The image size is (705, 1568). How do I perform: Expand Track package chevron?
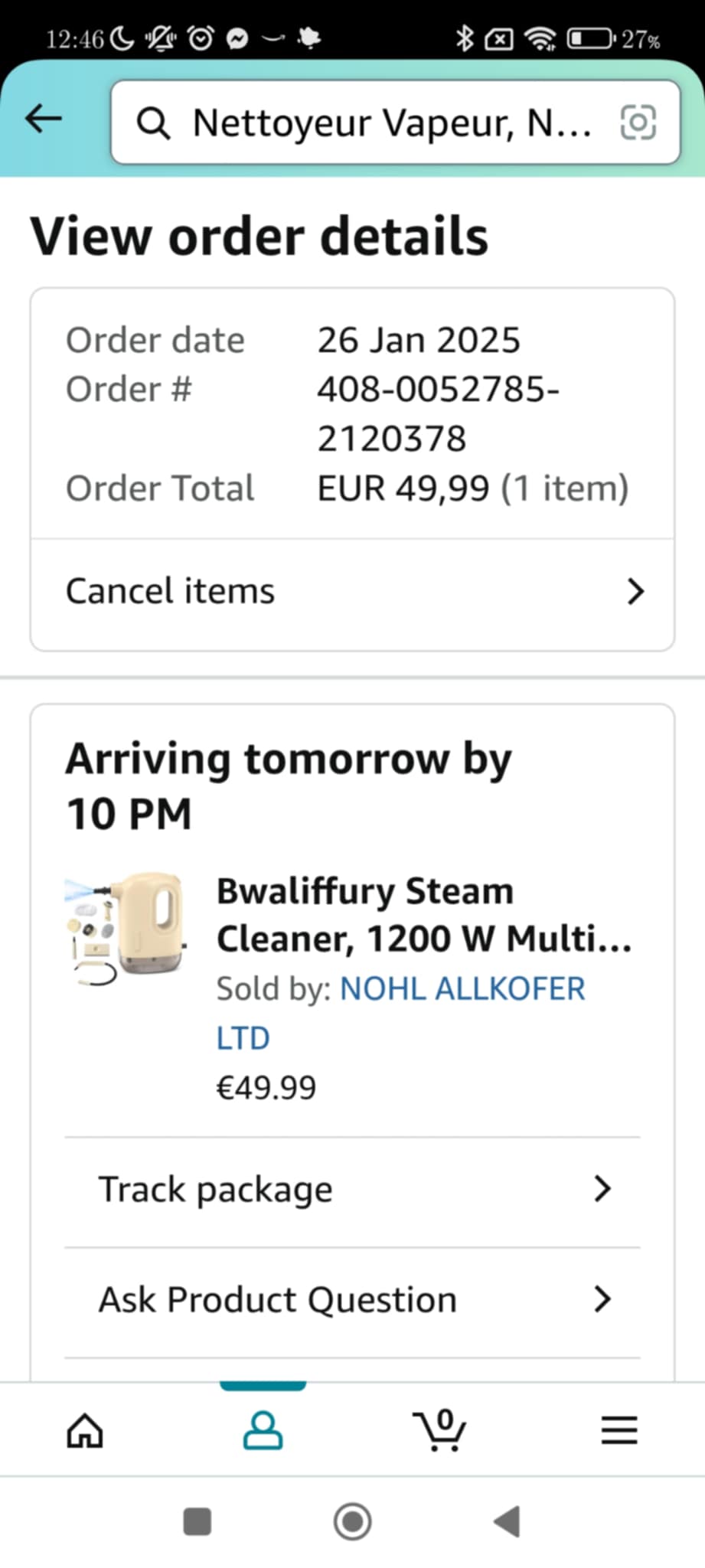[603, 1189]
